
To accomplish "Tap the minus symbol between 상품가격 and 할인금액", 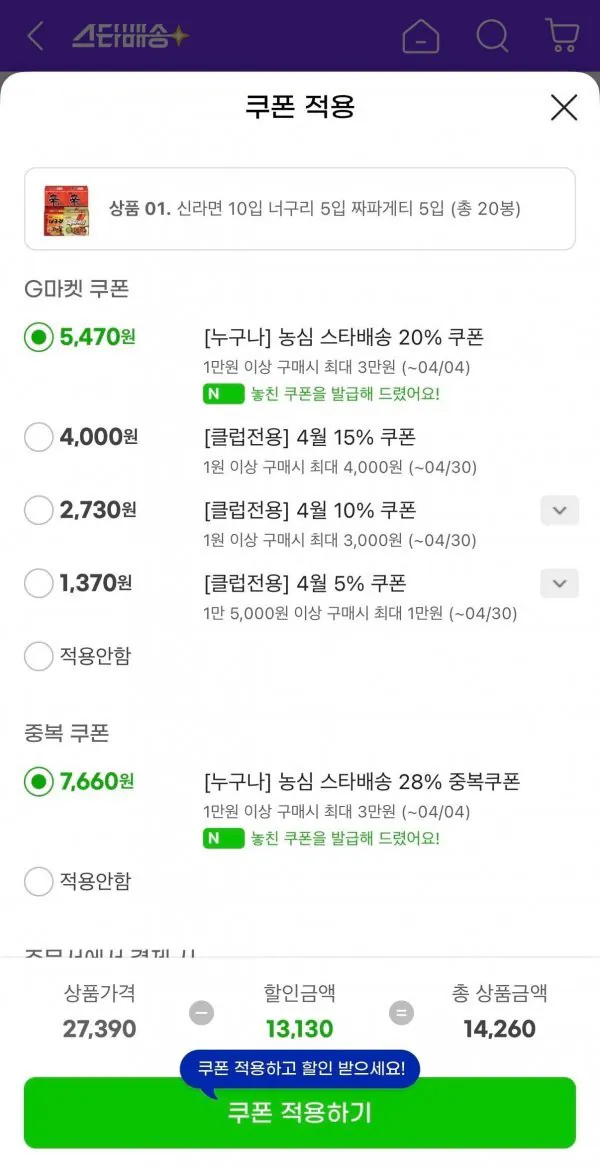I will pos(200,1013).
